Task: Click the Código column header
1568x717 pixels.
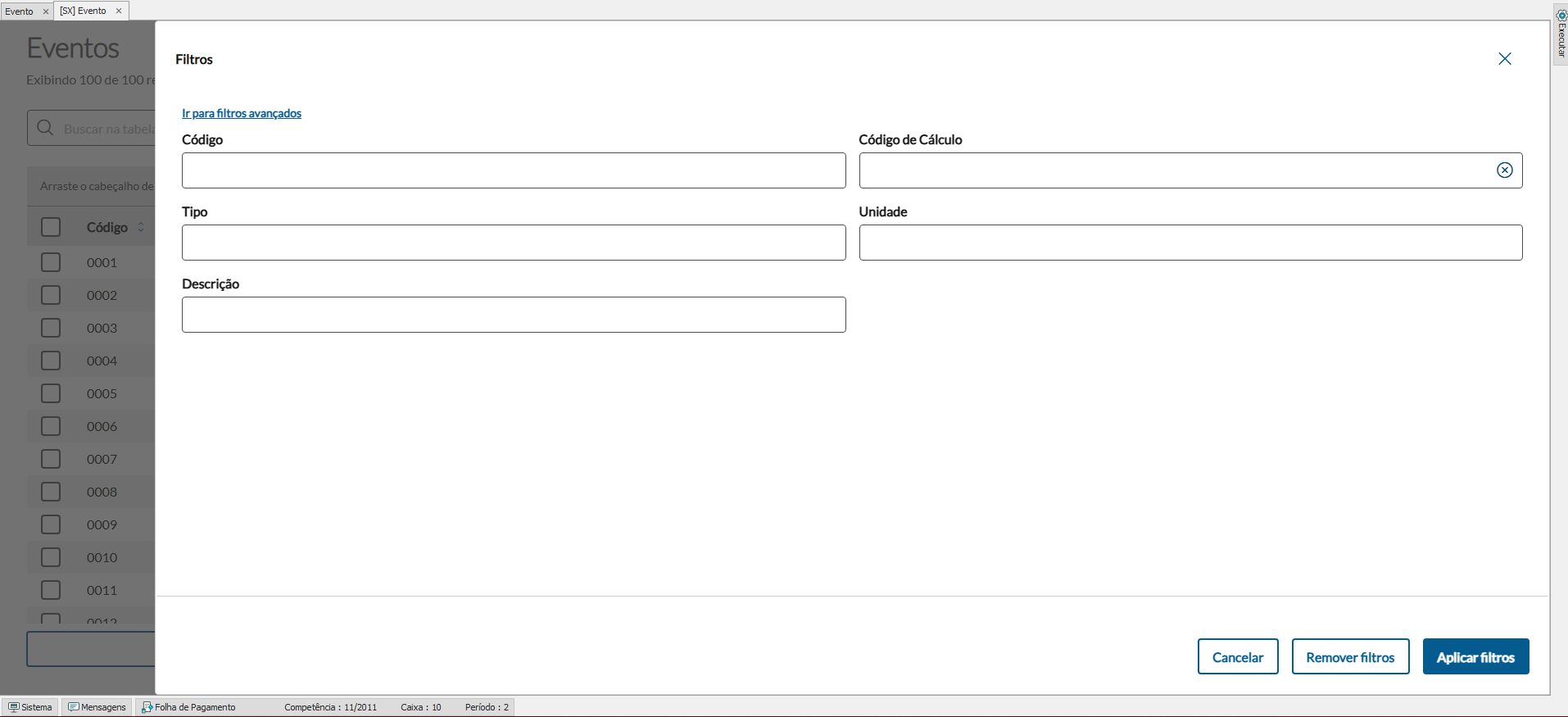Action: [x=107, y=227]
